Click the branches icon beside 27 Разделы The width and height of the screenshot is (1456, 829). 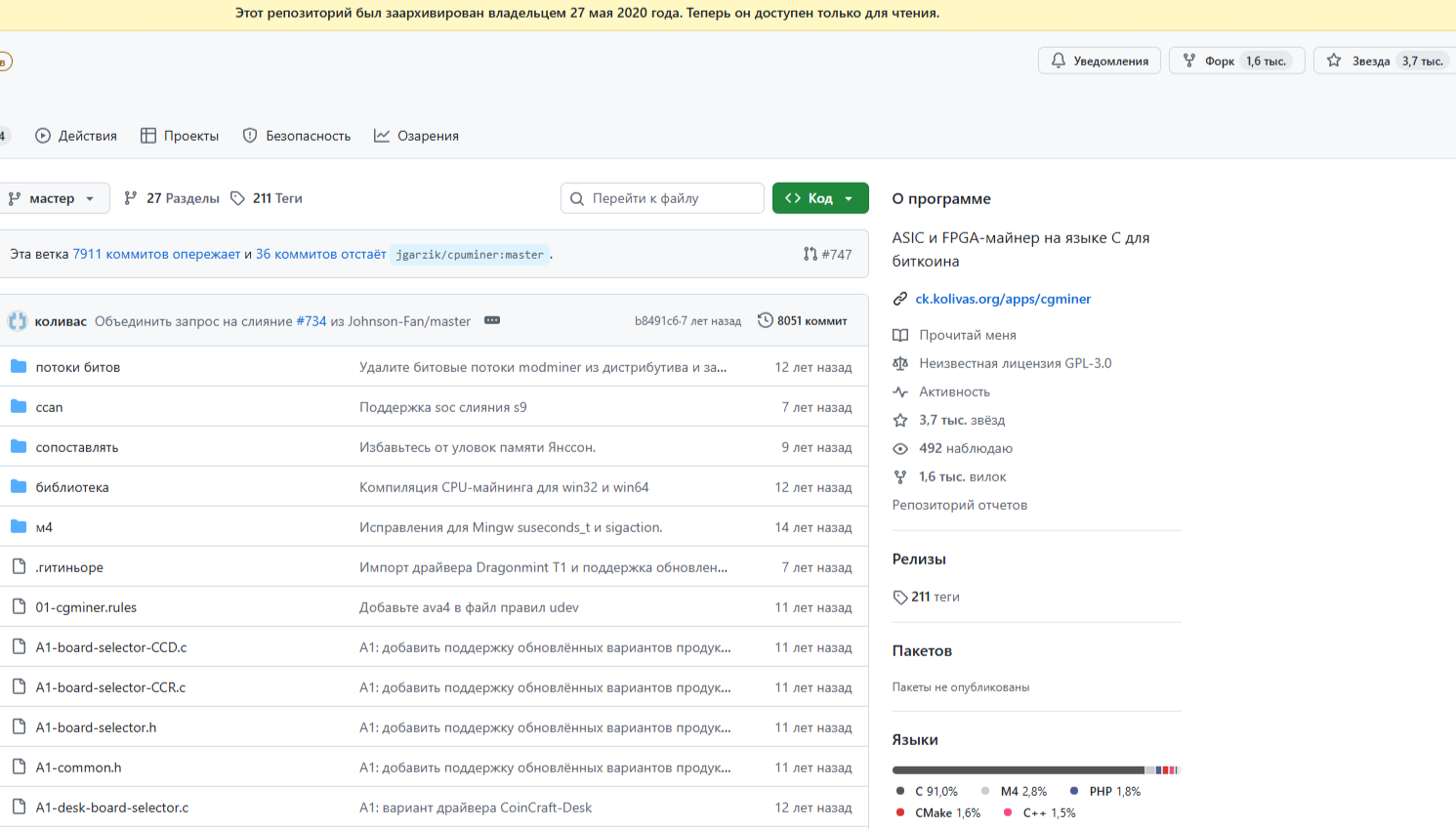[x=131, y=198]
